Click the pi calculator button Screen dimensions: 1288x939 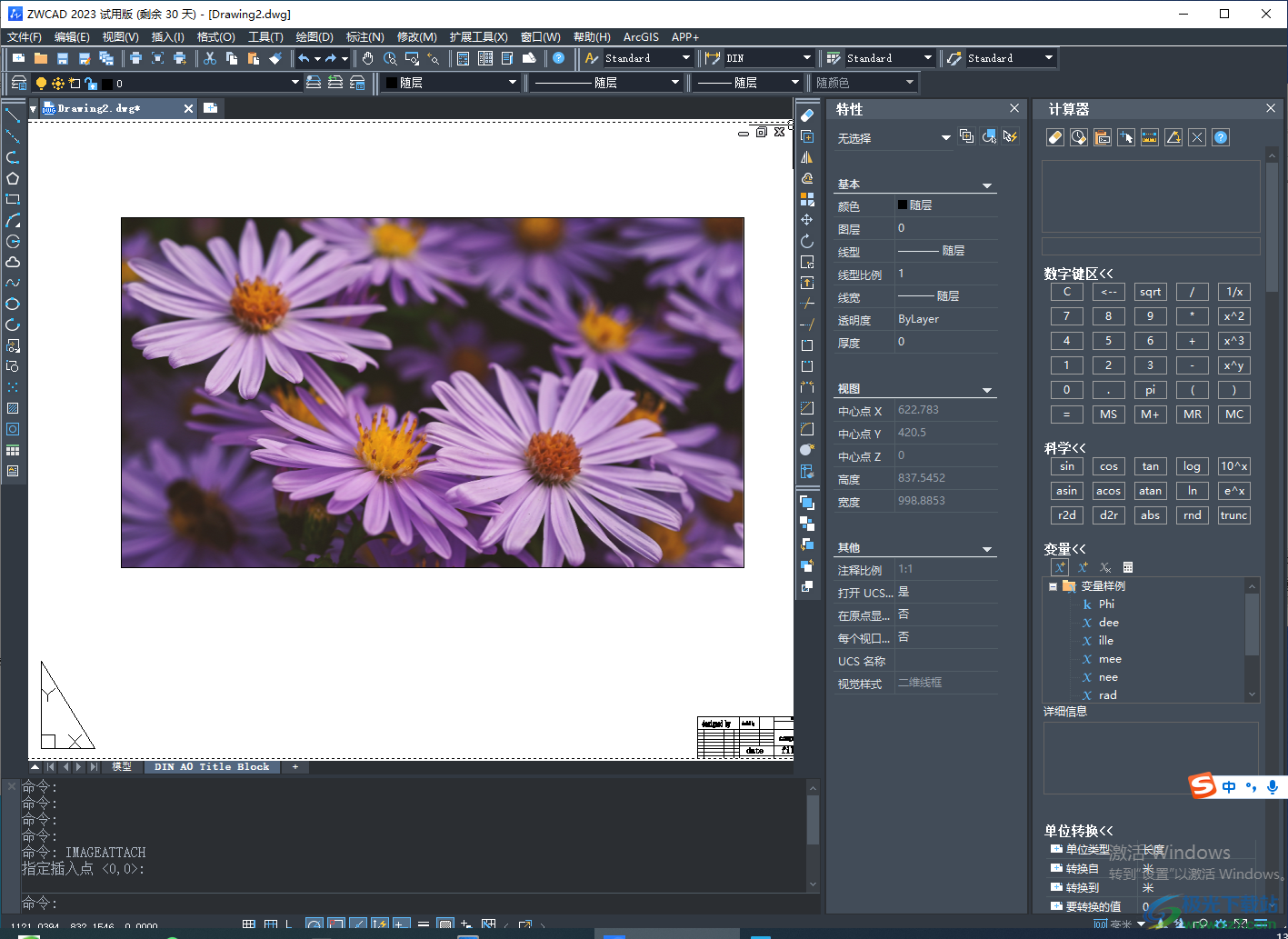pos(1150,390)
